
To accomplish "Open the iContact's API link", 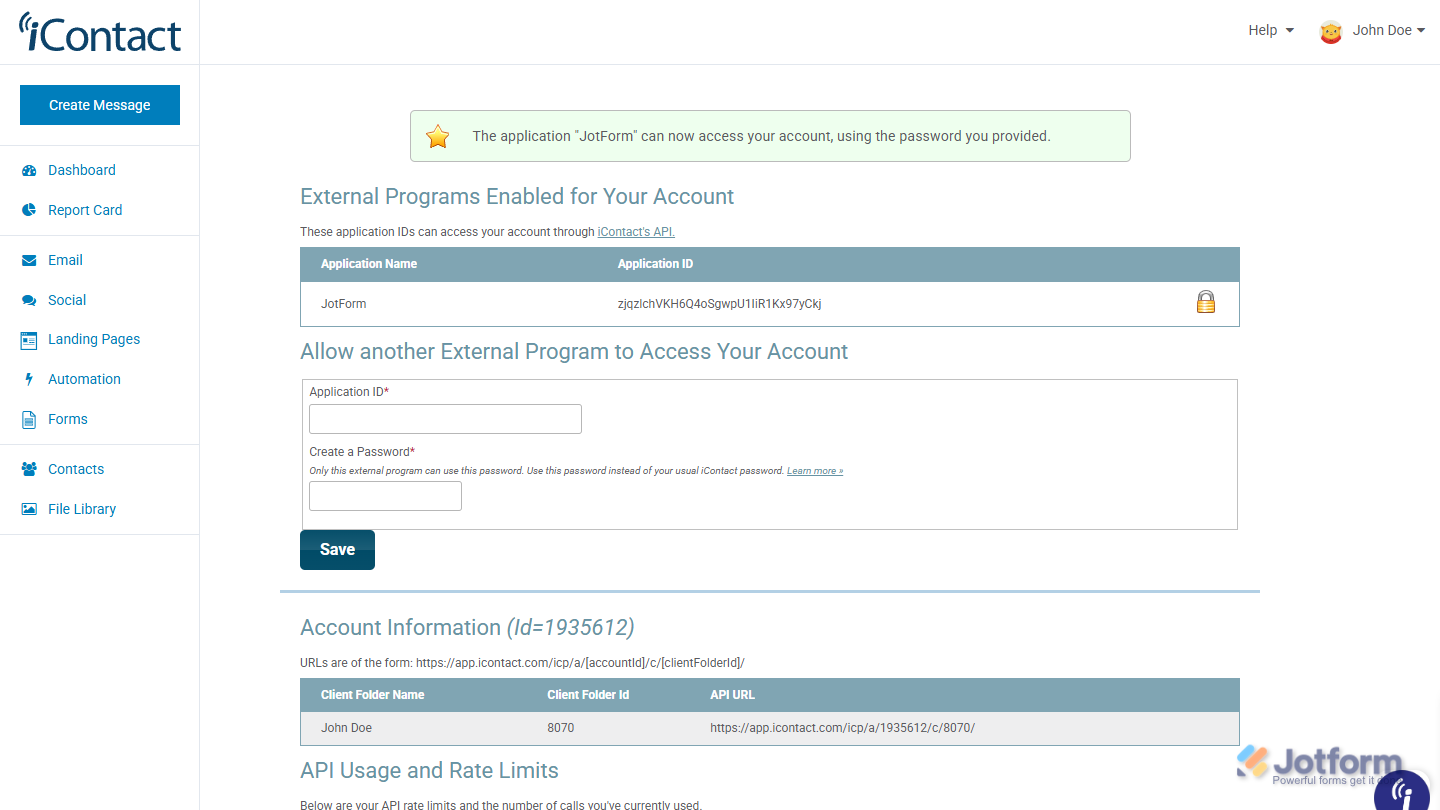I will coord(635,231).
